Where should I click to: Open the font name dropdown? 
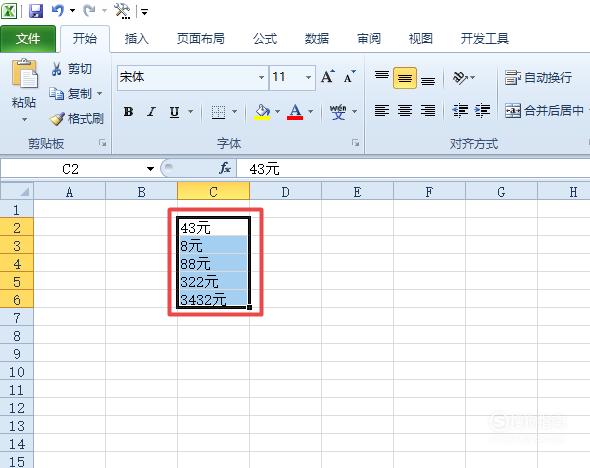pos(261,77)
